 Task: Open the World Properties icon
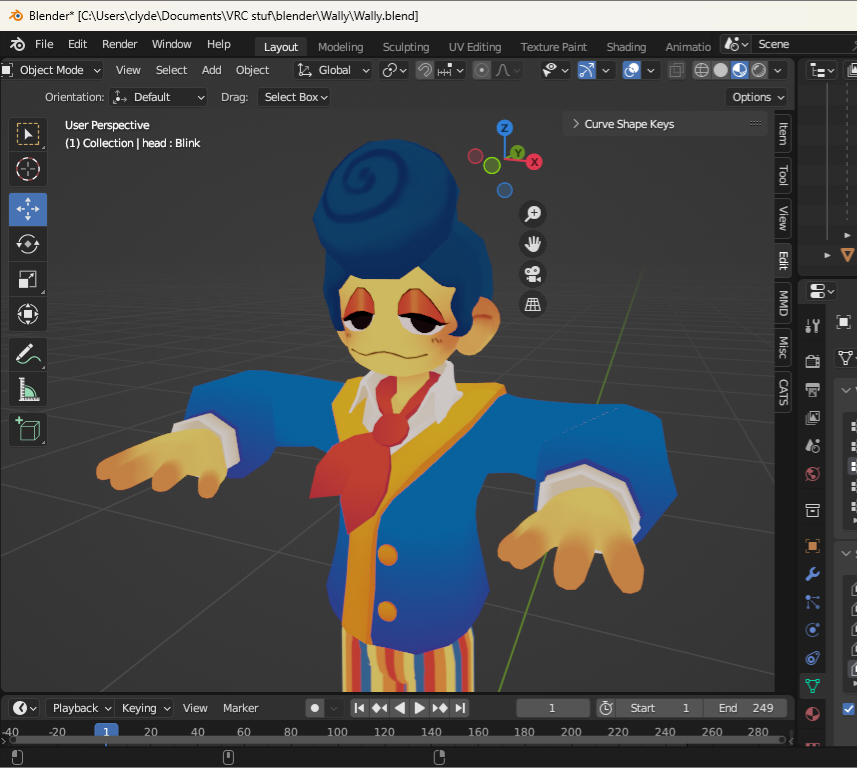click(812, 474)
